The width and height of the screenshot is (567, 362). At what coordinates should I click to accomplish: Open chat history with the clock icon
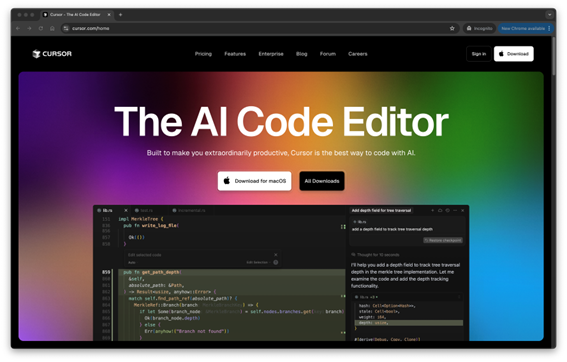(448, 210)
